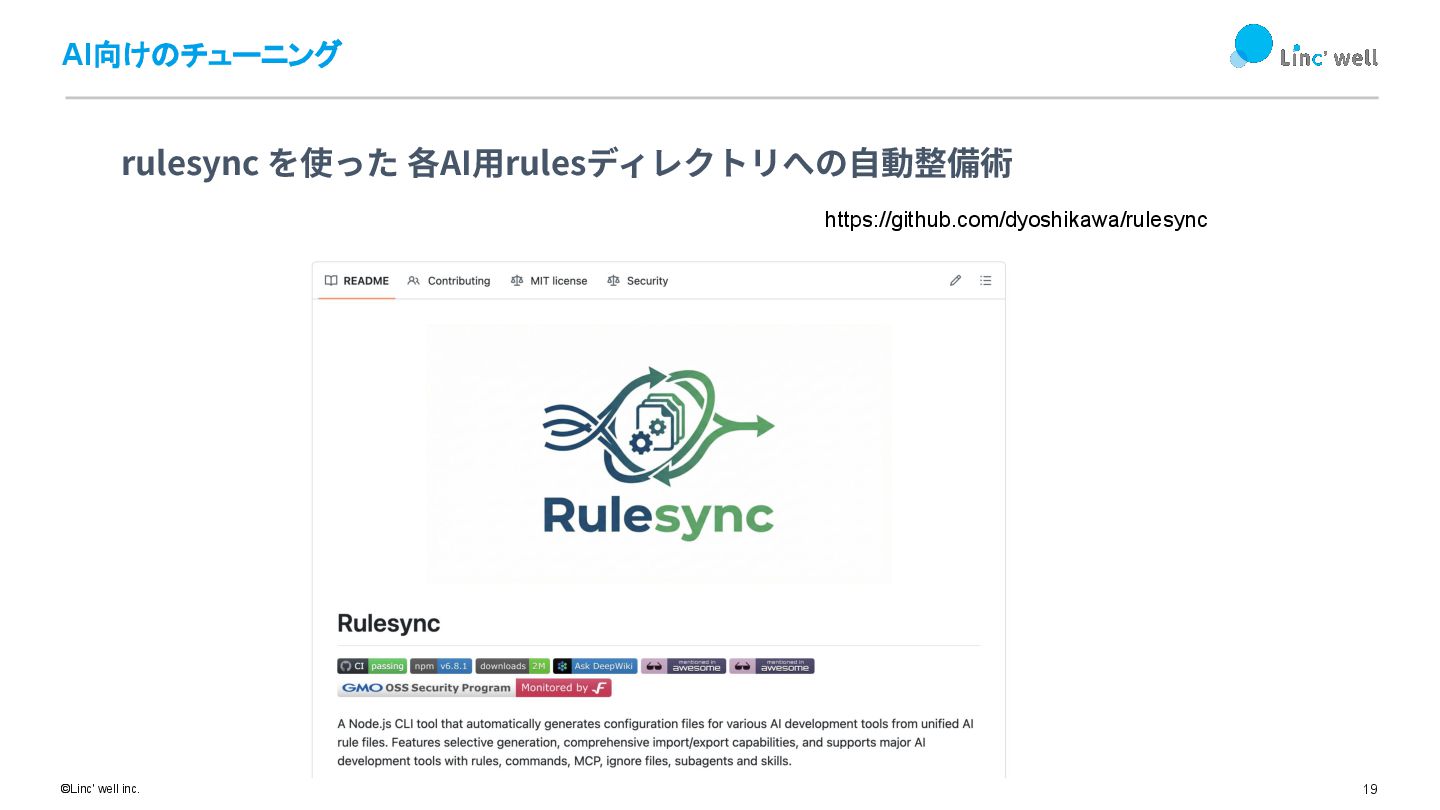Click the ©Linc' well inc. footer text
This screenshot has width=1440, height=810.
click(x=100, y=789)
